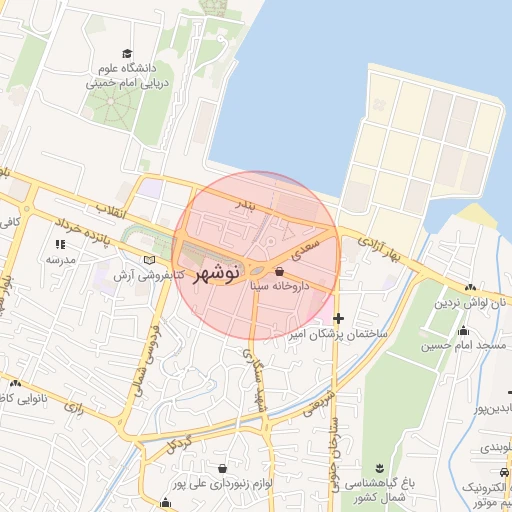This screenshot has height=512, width=512.
Task: Click the فردوسی شمالی street label
Action: coord(148,360)
